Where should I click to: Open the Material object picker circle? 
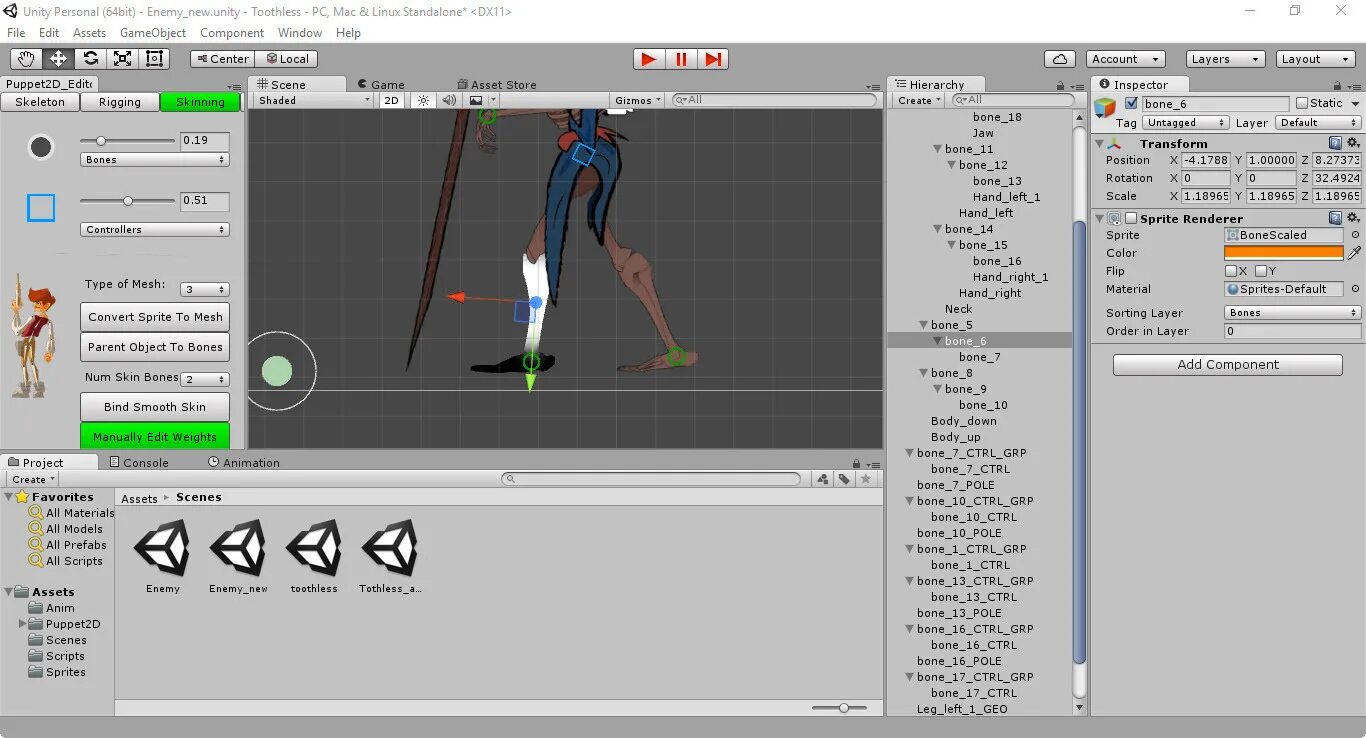click(1355, 289)
